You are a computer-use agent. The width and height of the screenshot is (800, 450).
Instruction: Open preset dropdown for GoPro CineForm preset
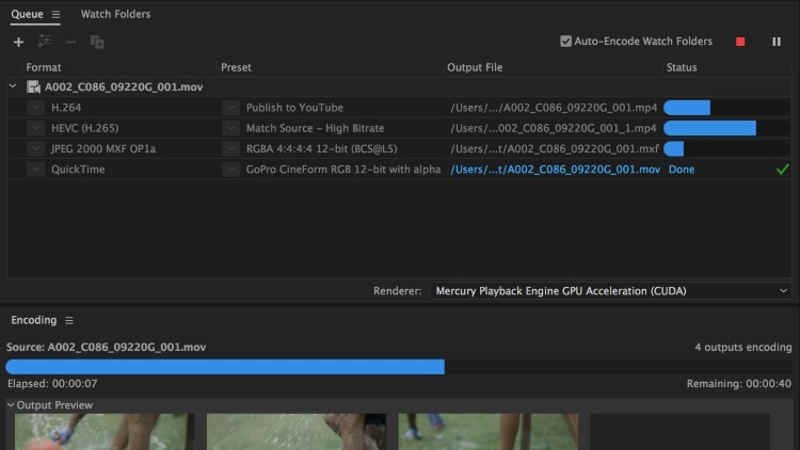click(x=231, y=169)
